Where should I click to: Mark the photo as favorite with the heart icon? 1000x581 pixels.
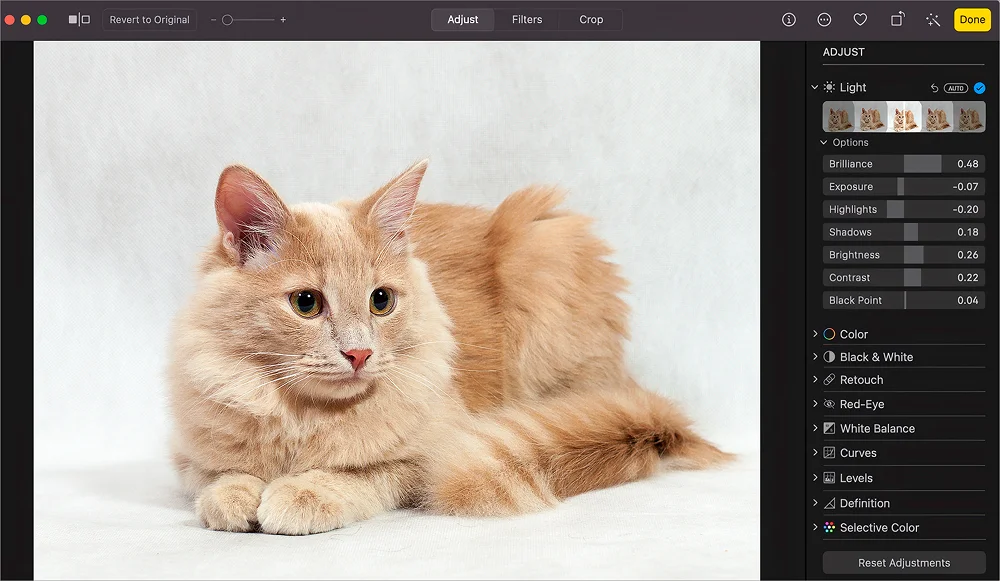coord(860,20)
